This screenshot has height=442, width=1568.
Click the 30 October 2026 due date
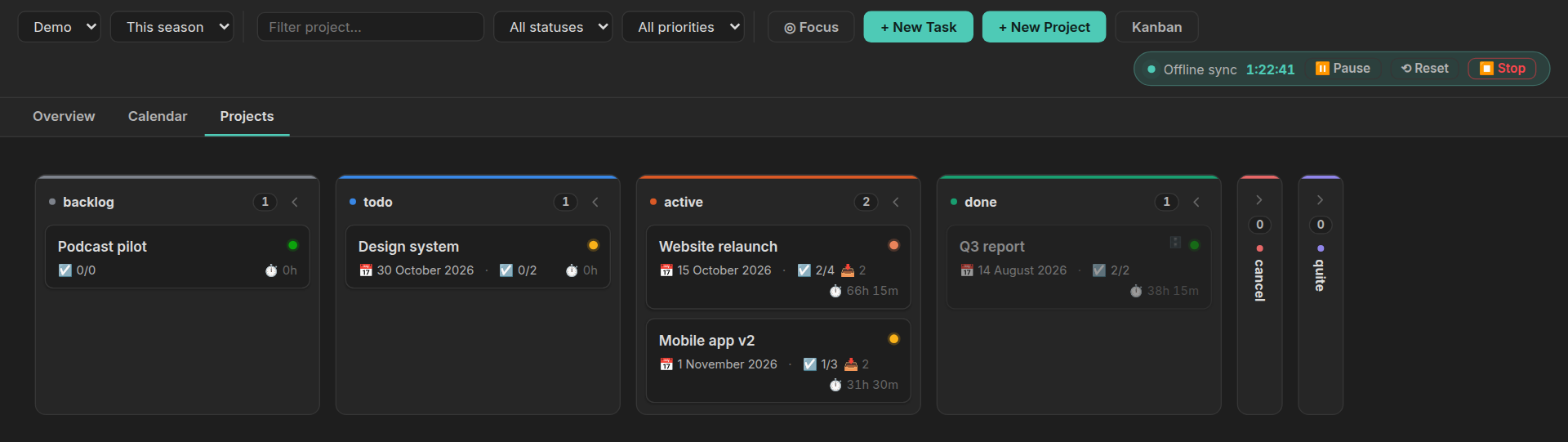[x=425, y=270]
